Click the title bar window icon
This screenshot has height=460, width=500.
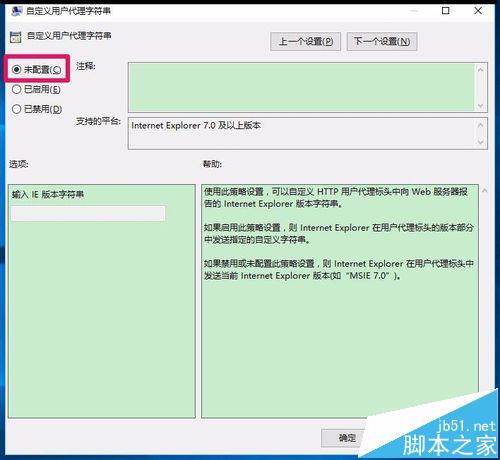point(16,11)
